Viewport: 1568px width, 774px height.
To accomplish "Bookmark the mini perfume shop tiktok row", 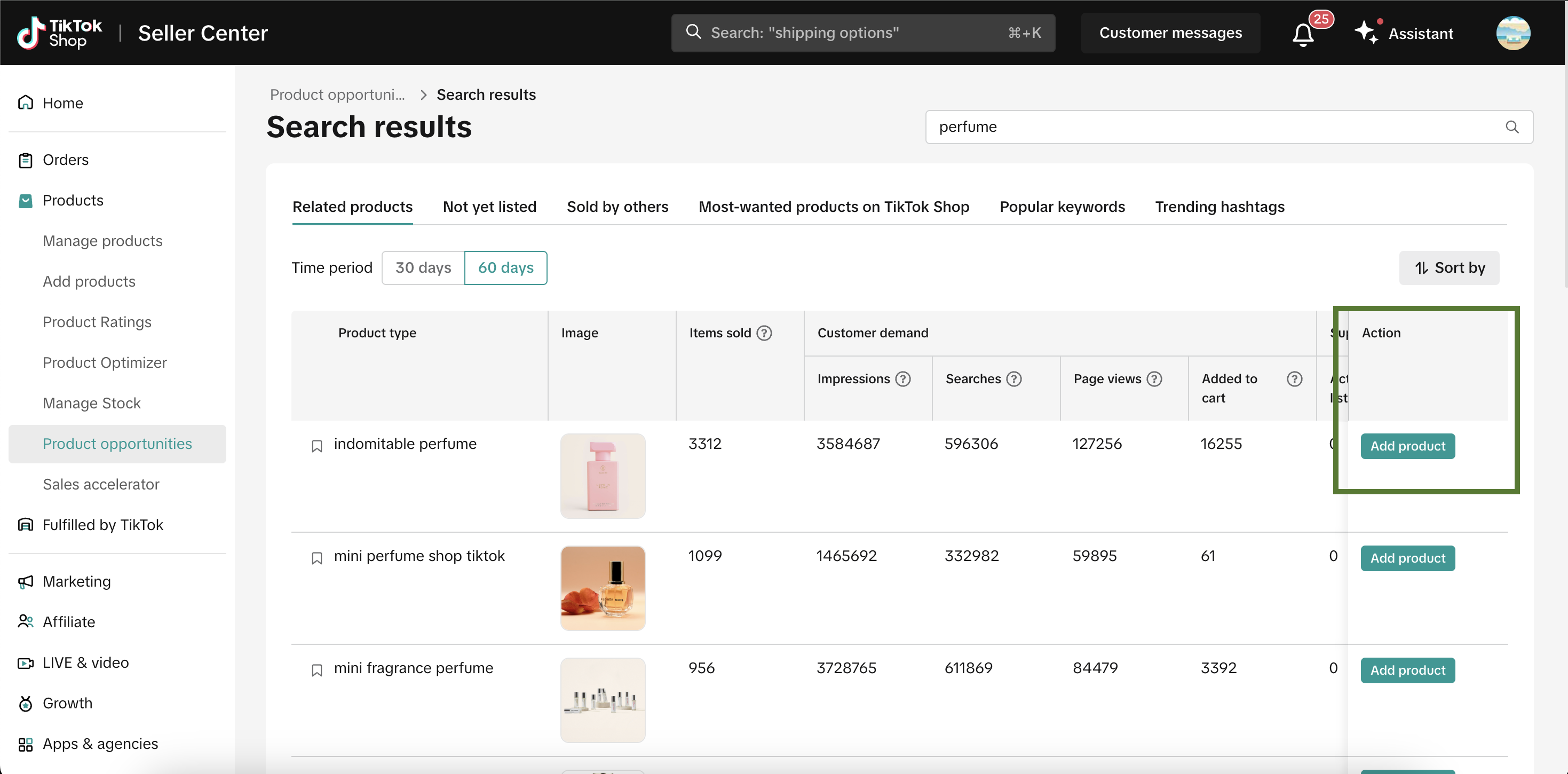I will point(316,558).
